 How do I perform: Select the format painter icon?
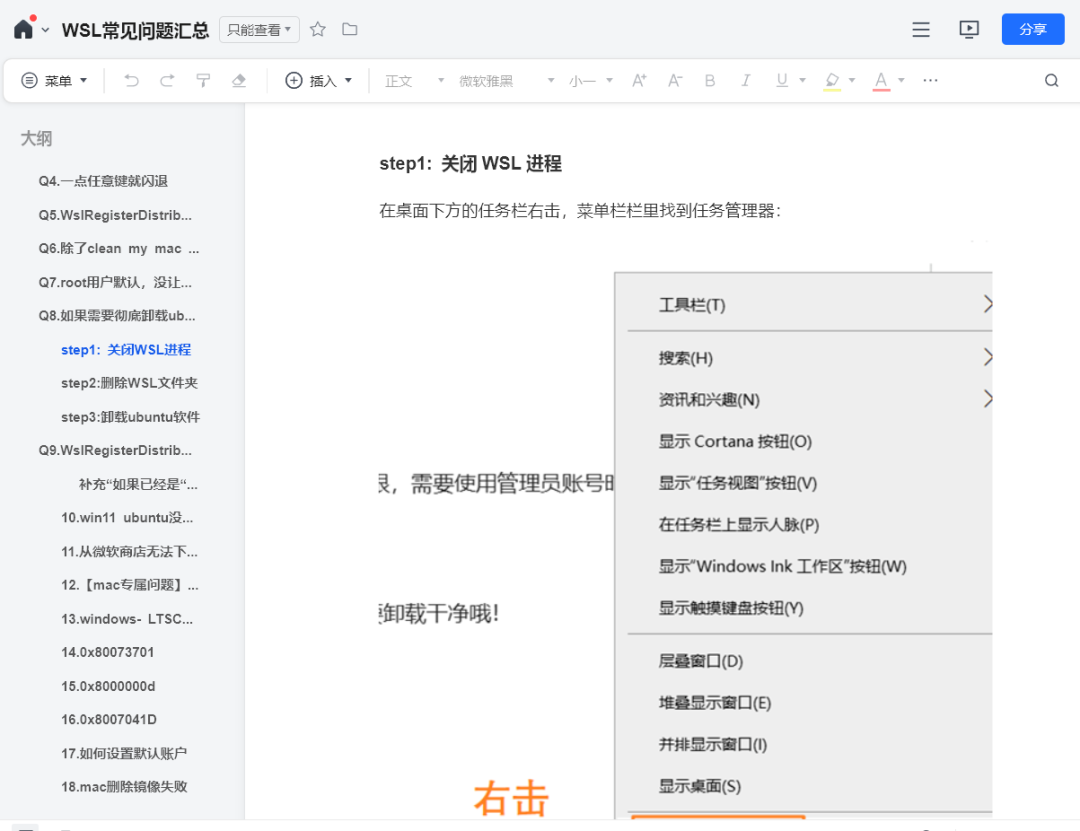pyautogui.click(x=203, y=81)
